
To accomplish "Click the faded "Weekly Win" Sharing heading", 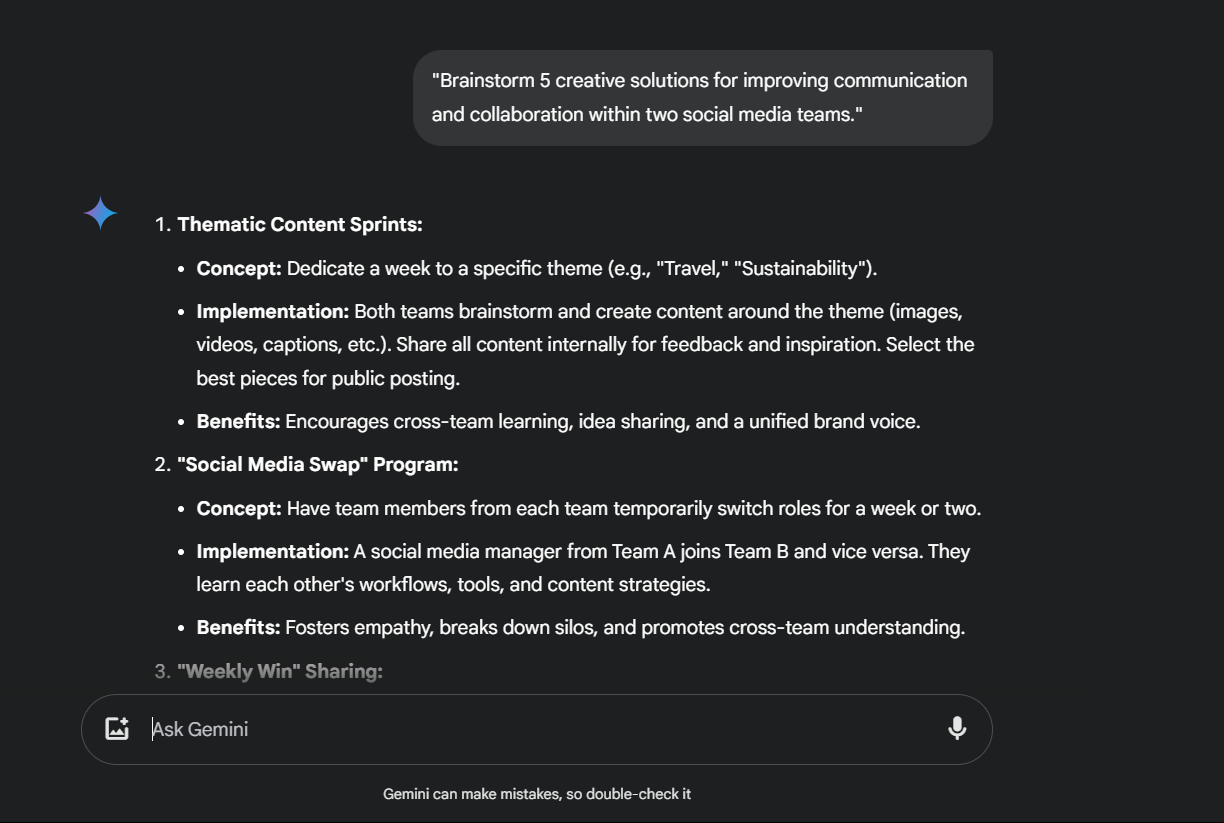I will pyautogui.click(x=280, y=671).
